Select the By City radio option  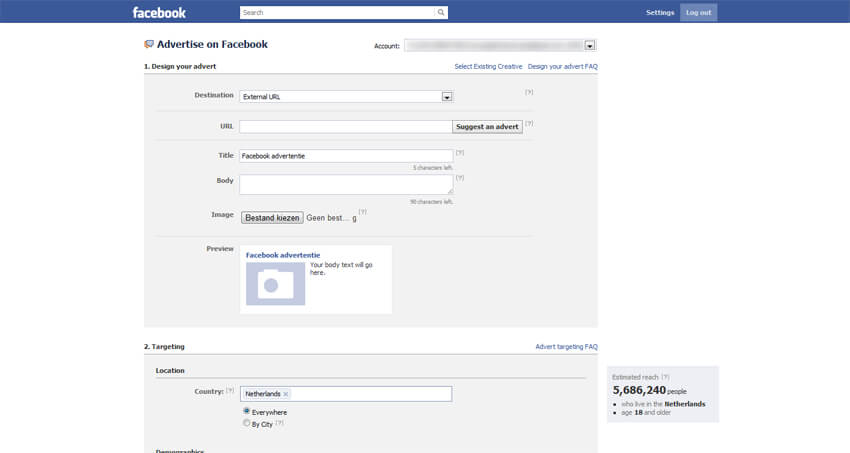tap(247, 423)
